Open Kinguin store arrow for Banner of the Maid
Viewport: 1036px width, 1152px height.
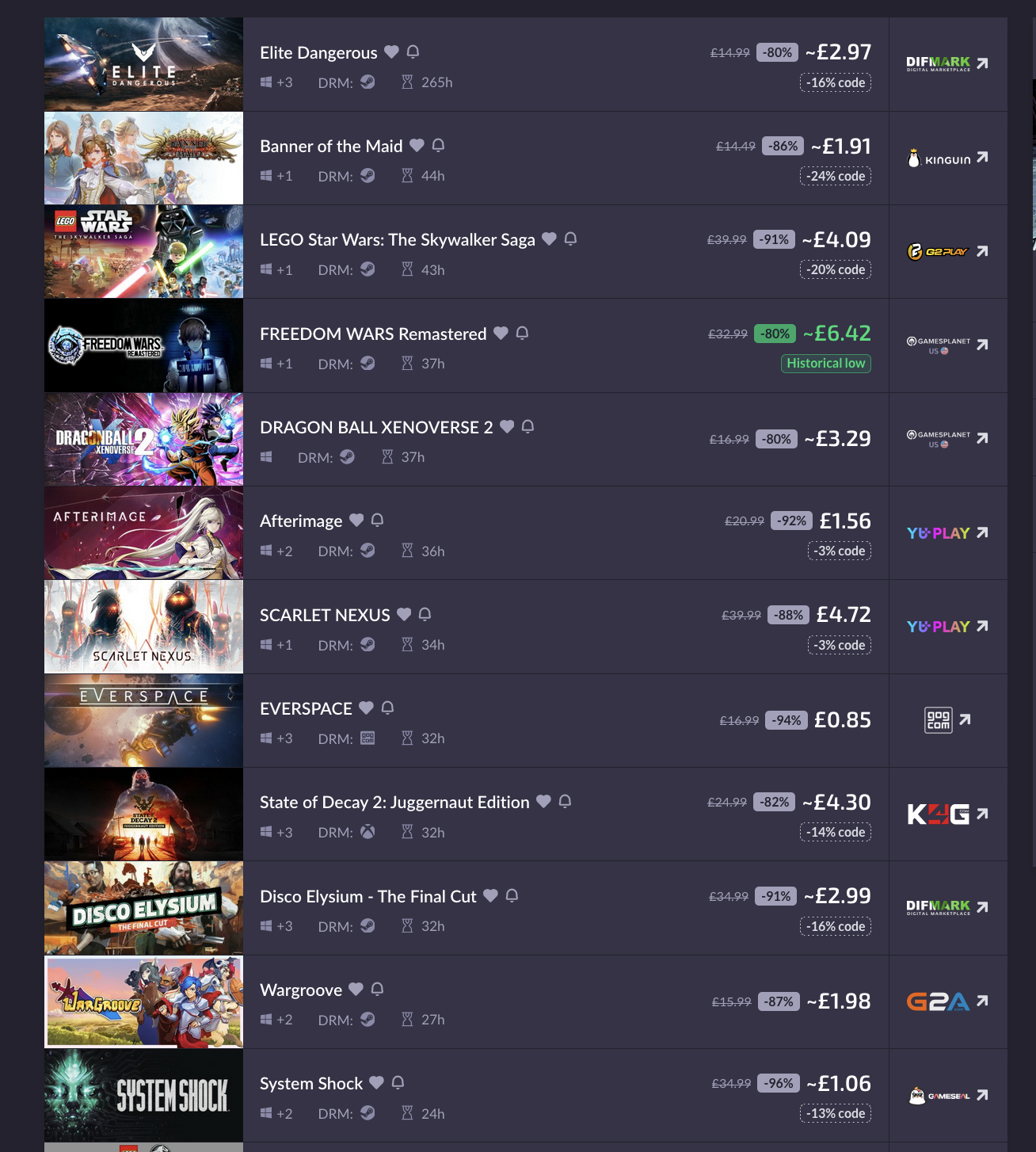coord(947,158)
